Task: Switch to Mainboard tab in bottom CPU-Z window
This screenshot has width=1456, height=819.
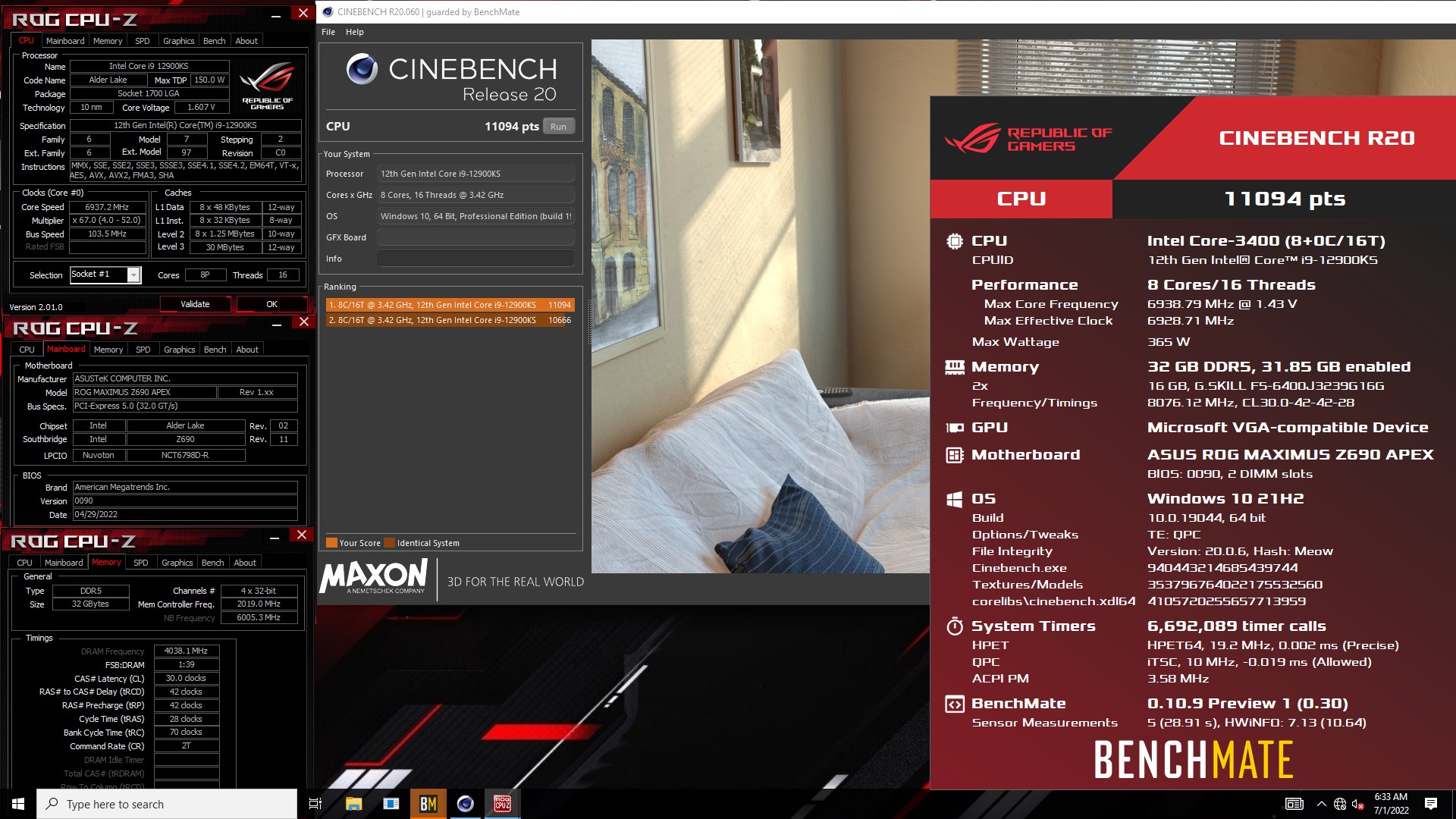Action: point(64,563)
